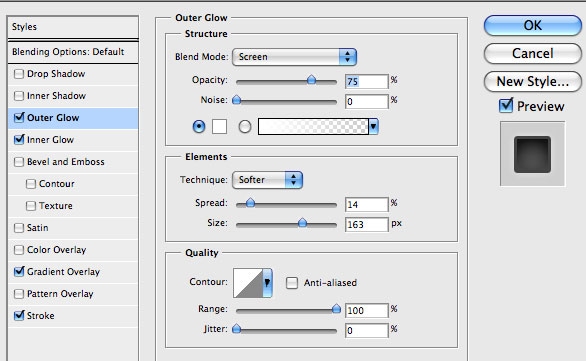Viewport: 586px width, 361px height.
Task: Open the Technique dropdown
Action: click(267, 180)
